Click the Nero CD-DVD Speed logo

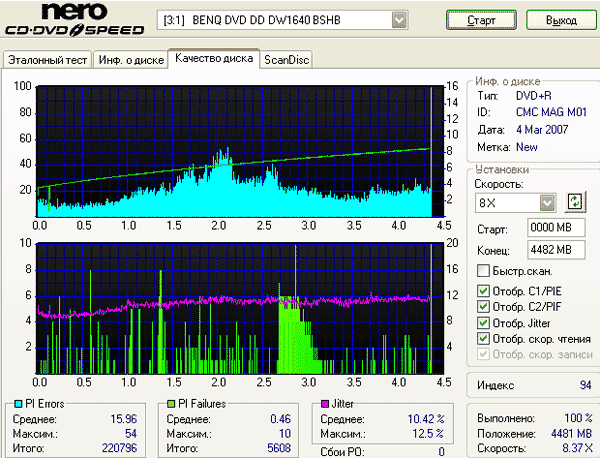click(x=75, y=20)
